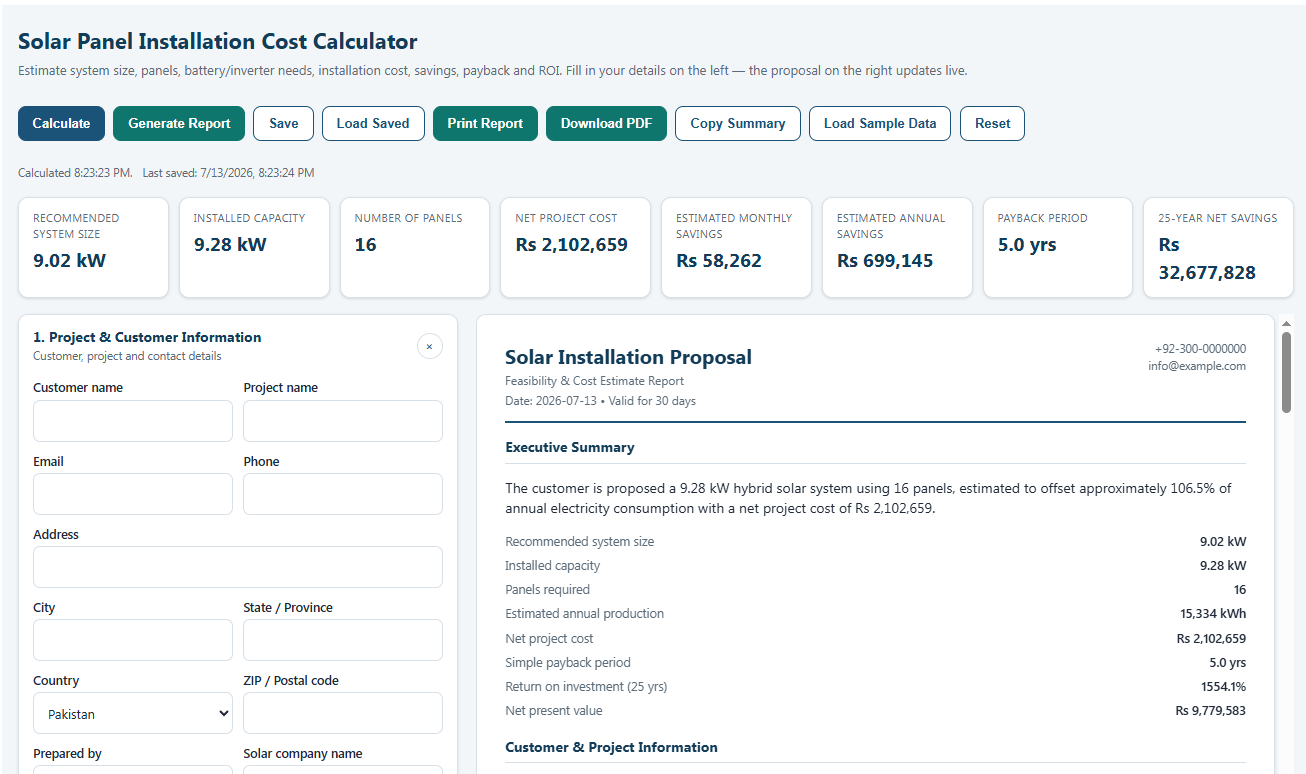Select the Net Project Cost card
Screen dimensions: 1306x774
click(x=575, y=248)
